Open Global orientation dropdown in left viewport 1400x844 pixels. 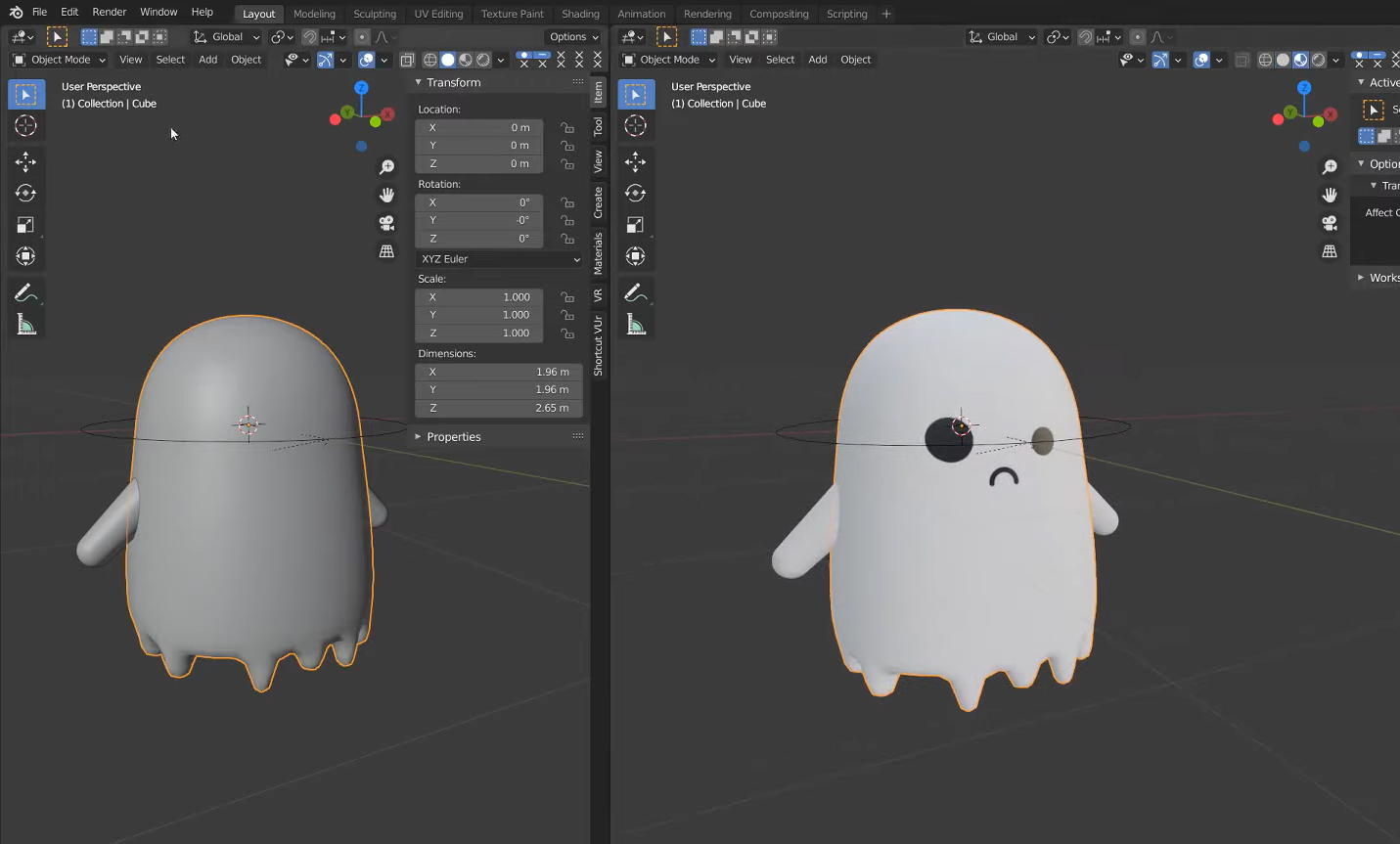click(227, 37)
